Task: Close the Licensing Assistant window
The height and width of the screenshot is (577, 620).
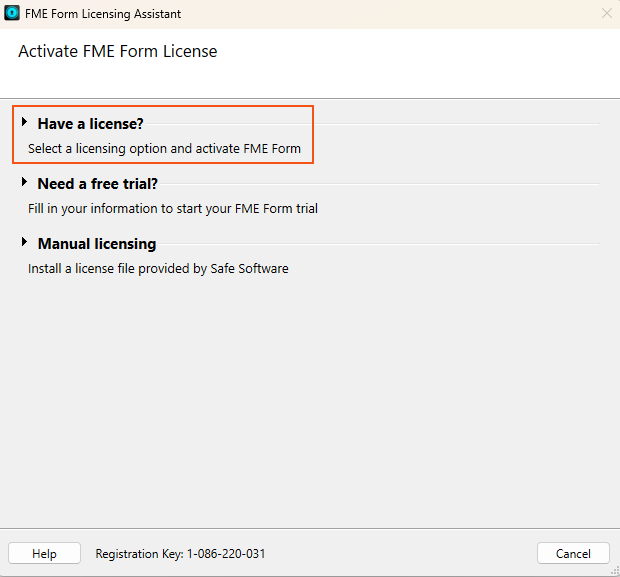Action: (x=607, y=13)
